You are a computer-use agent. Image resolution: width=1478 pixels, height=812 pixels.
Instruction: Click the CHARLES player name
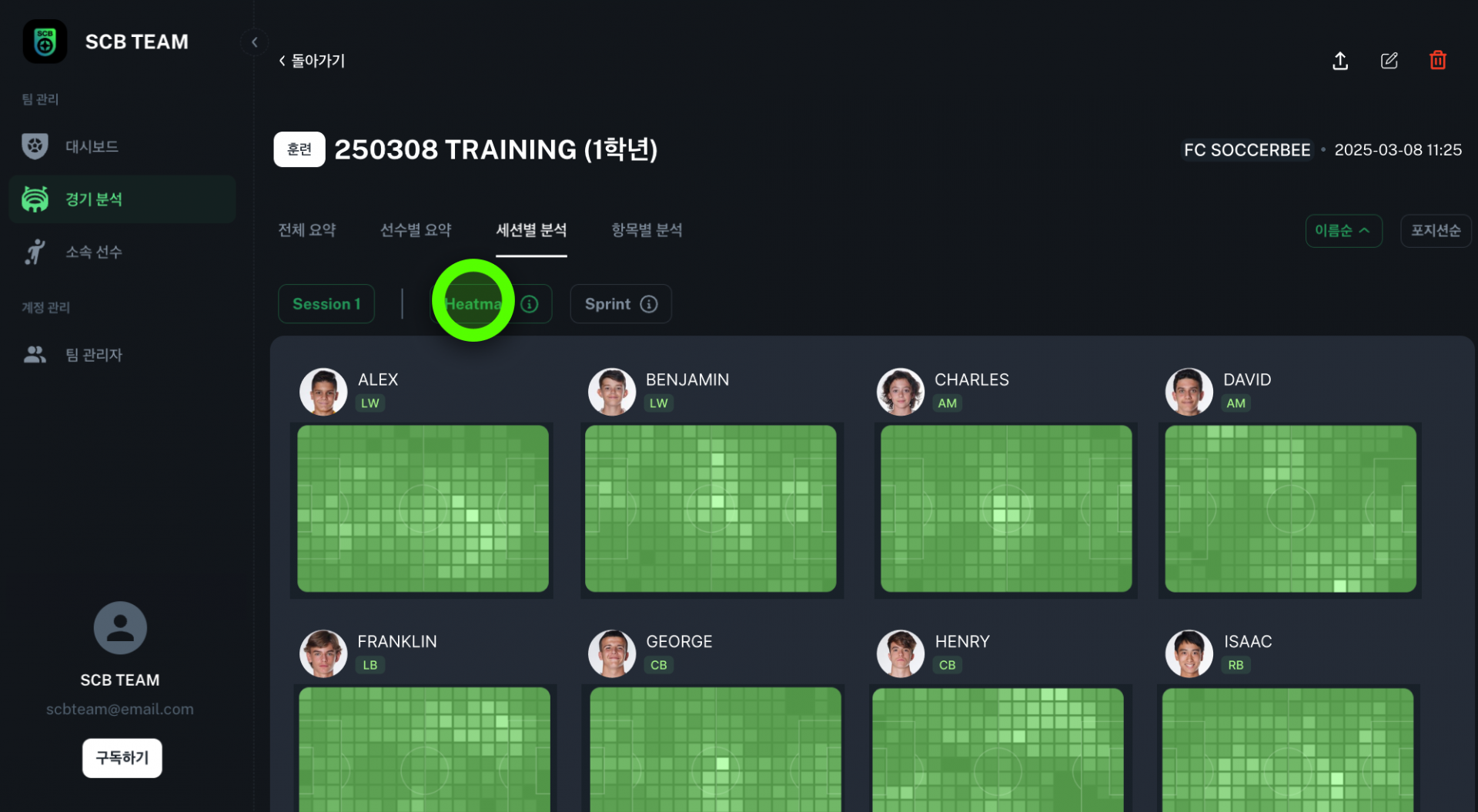pos(971,380)
